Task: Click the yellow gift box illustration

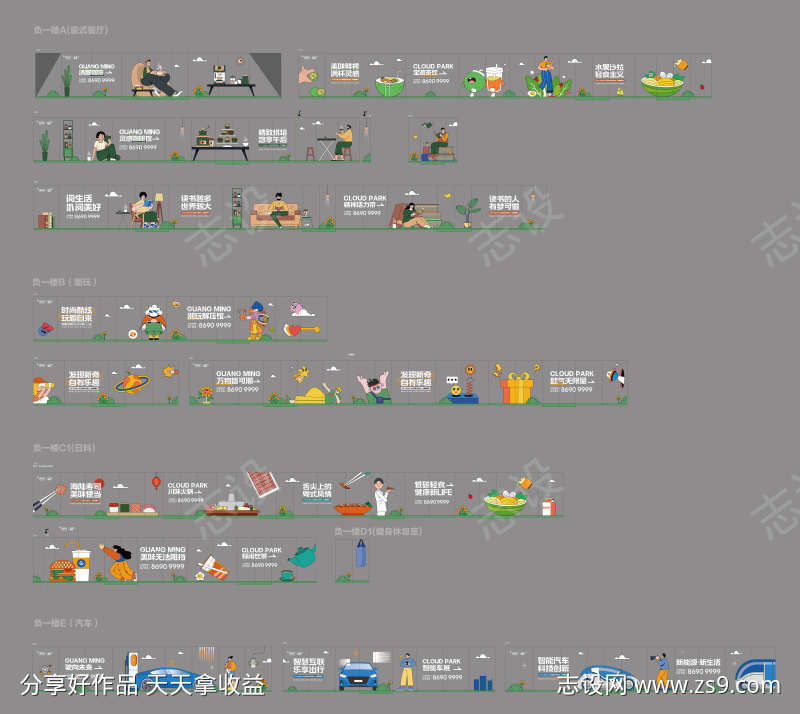Action: (516, 387)
